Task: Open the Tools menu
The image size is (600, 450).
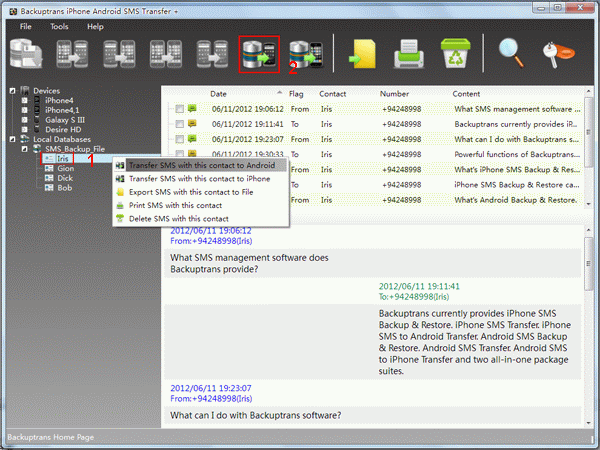Action: click(x=59, y=26)
